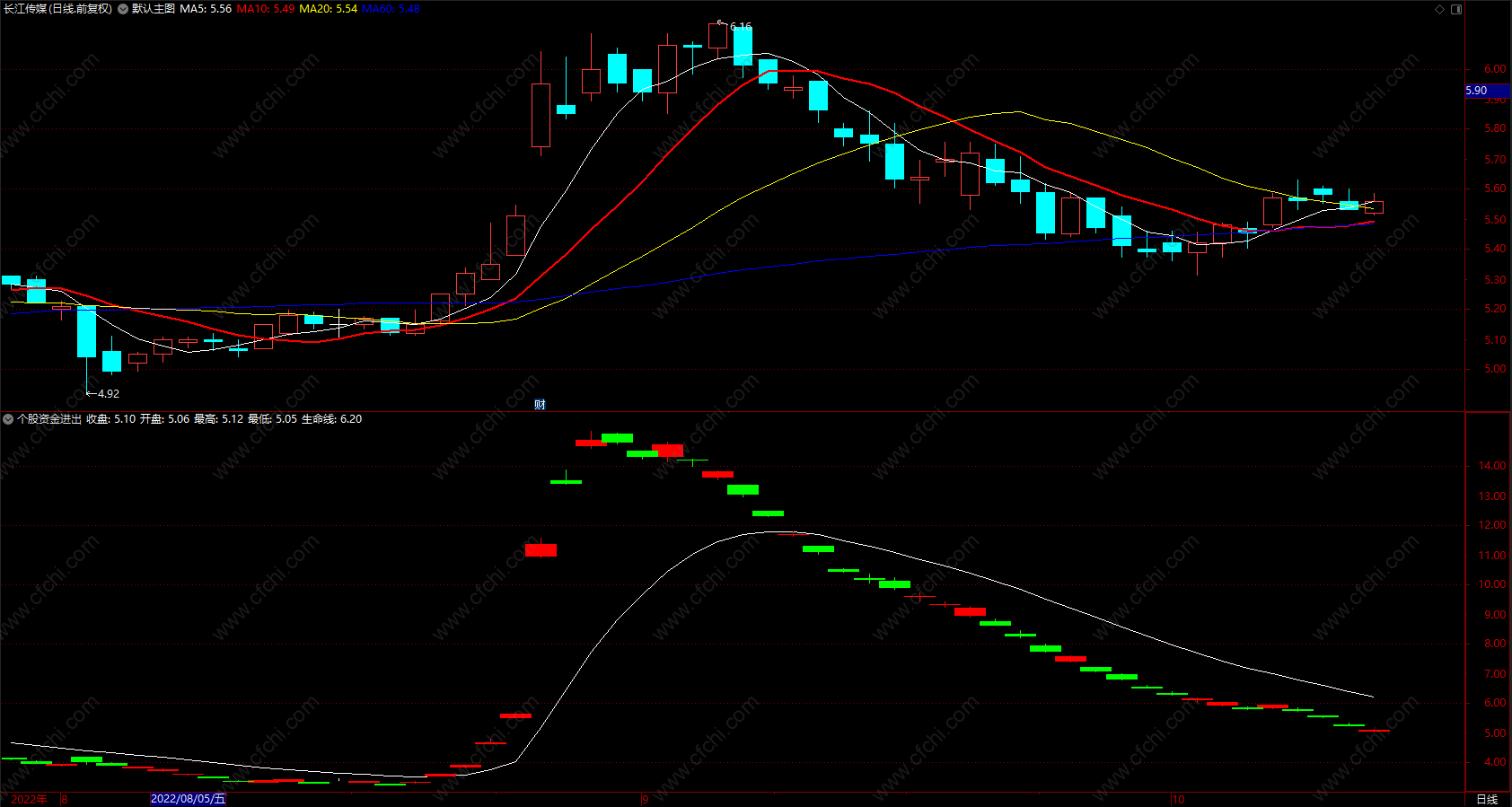Screen dimensions: 1512x807
Task: Click the month 9 marker on time axis
Action: click(645, 799)
